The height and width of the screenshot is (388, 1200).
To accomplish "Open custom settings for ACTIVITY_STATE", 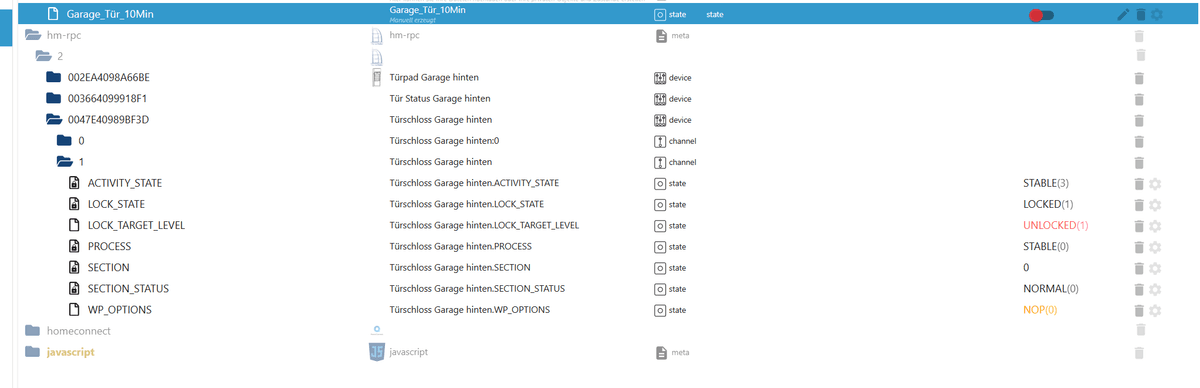I will point(1155,183).
